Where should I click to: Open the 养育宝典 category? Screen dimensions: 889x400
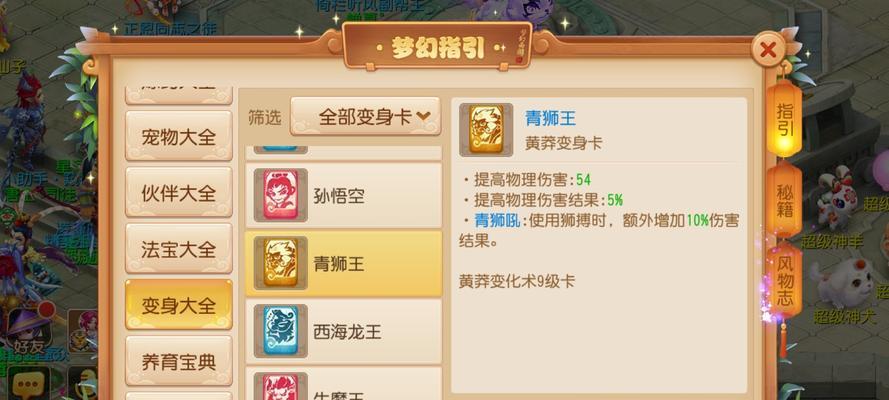[x=179, y=361]
